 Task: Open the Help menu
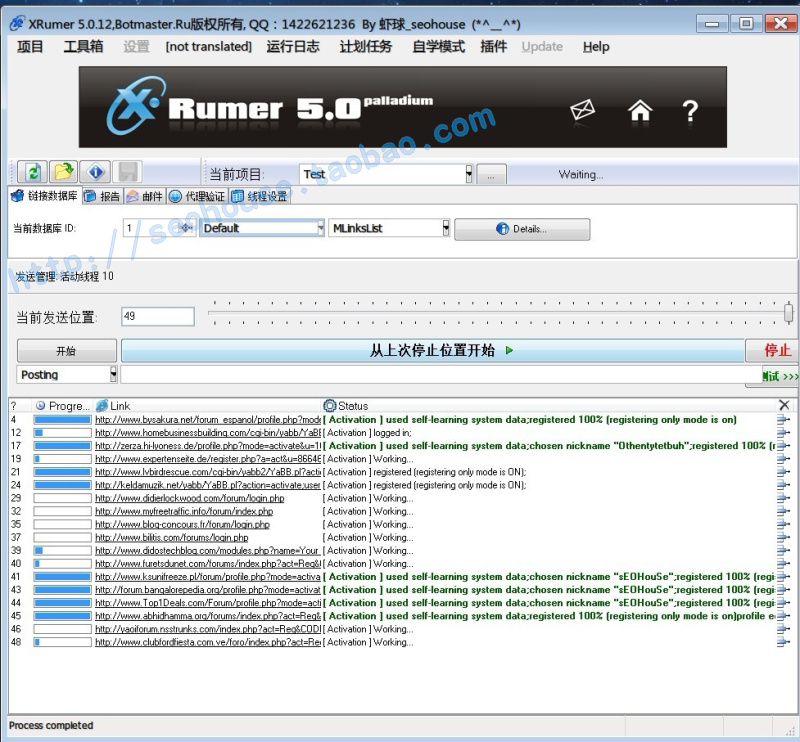point(596,46)
